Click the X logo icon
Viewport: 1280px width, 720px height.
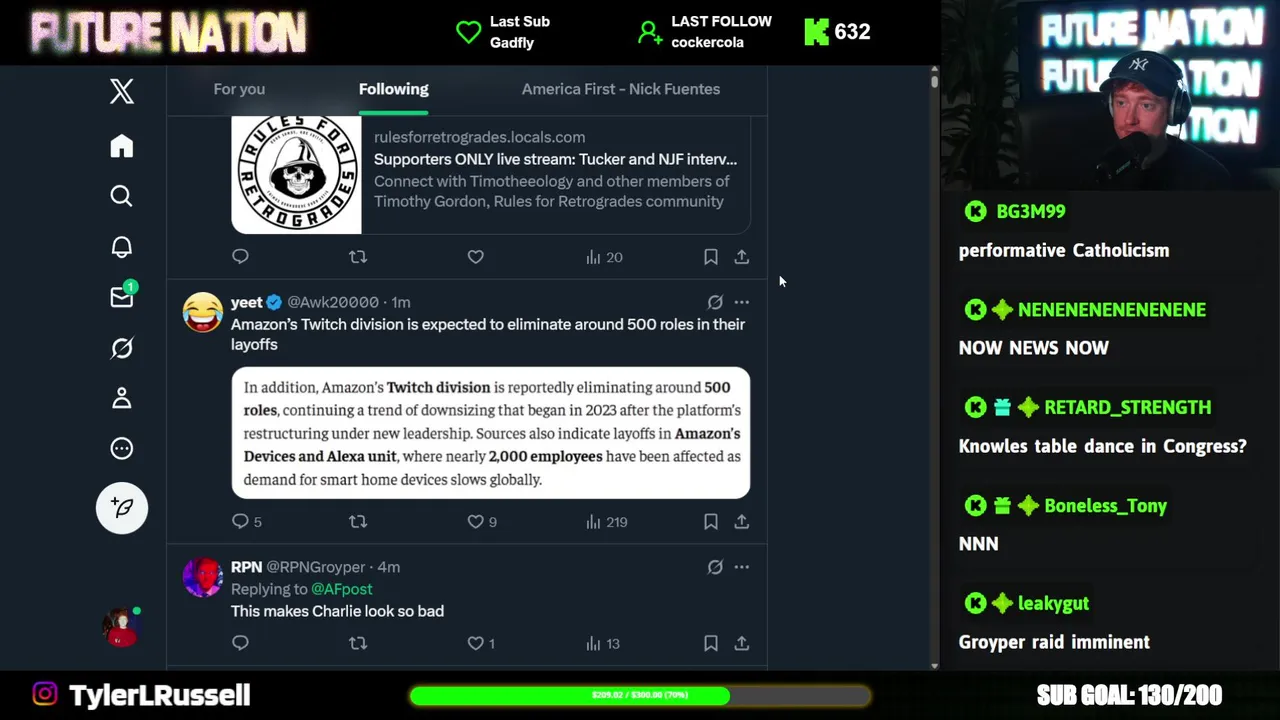pos(122,92)
